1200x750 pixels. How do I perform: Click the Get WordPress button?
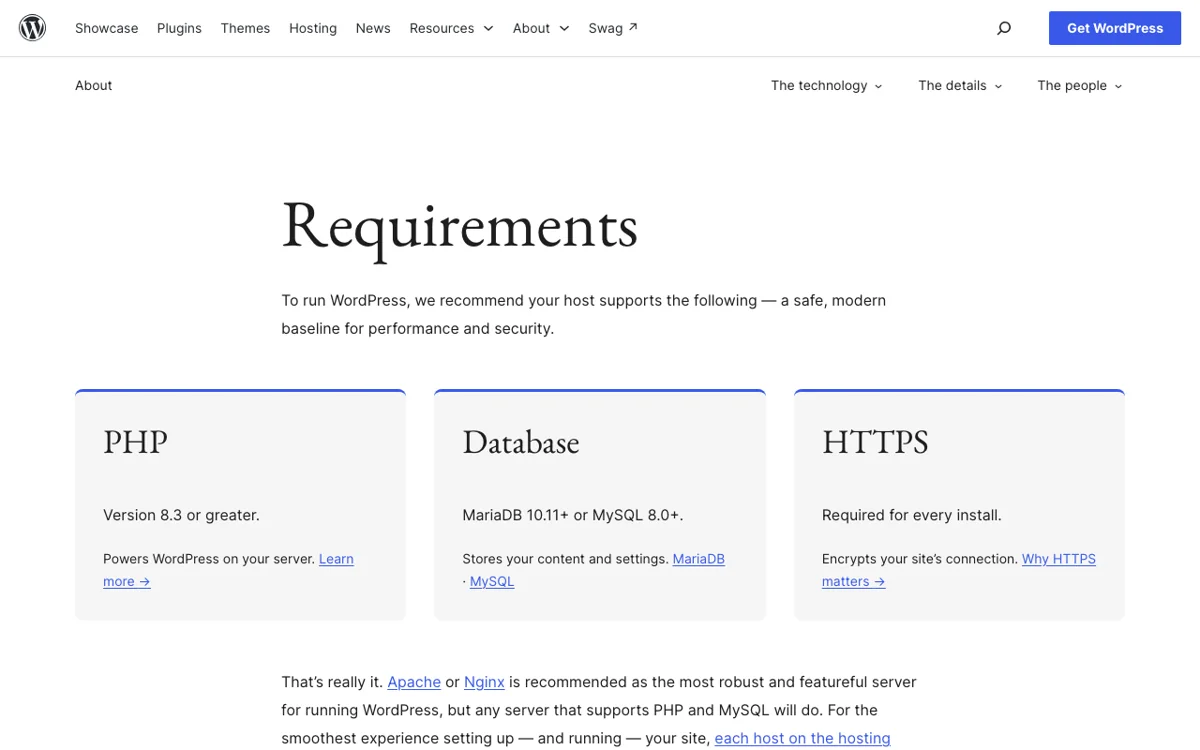click(1115, 28)
